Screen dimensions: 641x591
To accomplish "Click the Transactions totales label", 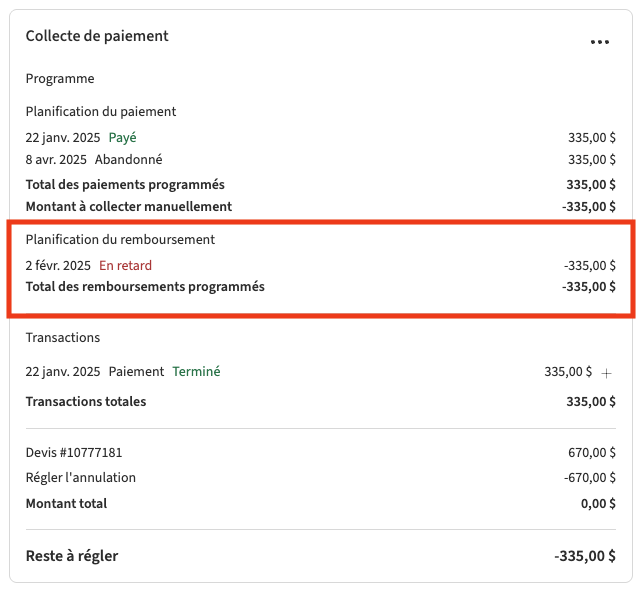I will pos(86,401).
